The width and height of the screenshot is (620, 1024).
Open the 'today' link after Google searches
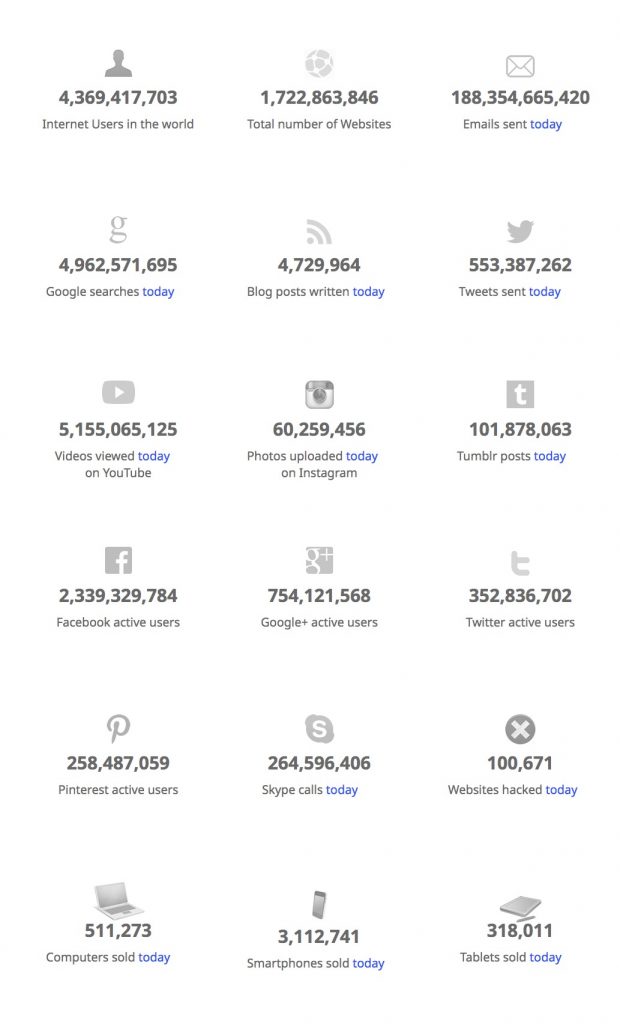pos(158,291)
